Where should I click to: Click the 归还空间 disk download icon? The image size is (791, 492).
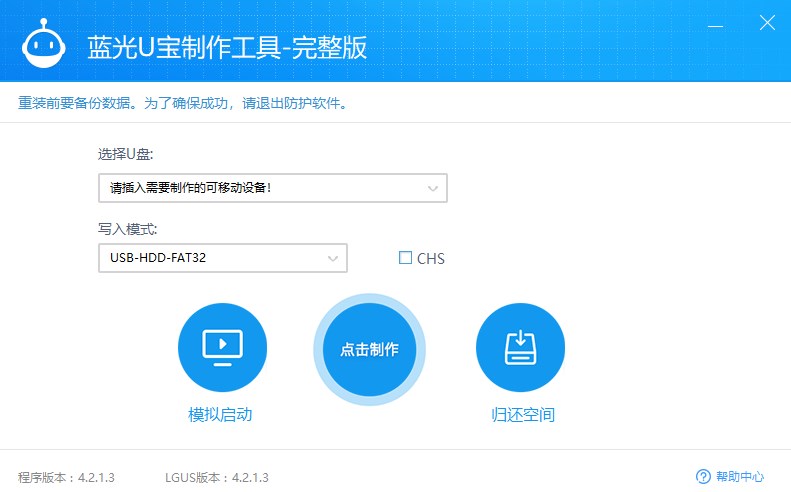520,347
